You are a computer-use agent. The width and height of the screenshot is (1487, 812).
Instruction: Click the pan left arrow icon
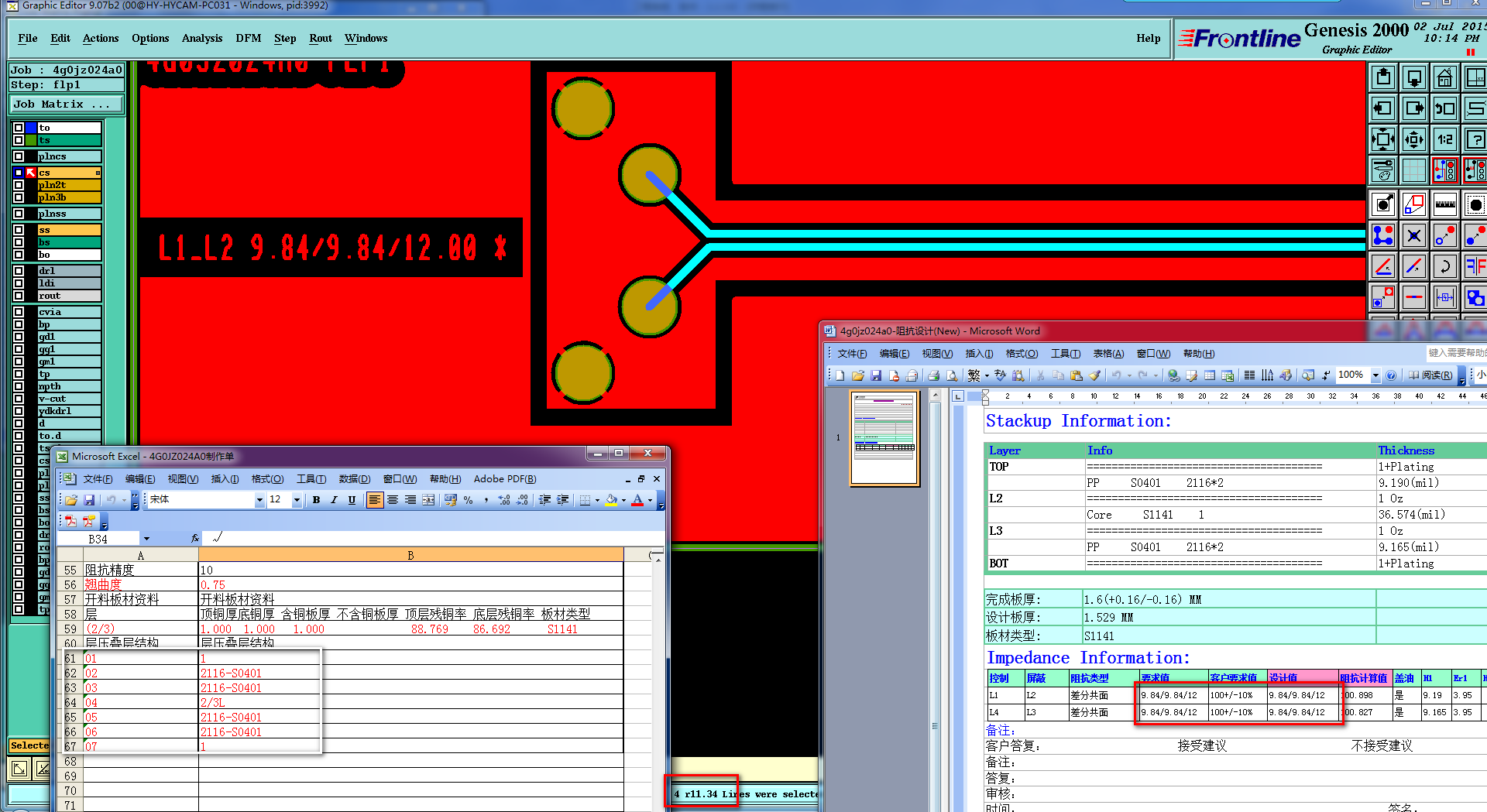1382,108
